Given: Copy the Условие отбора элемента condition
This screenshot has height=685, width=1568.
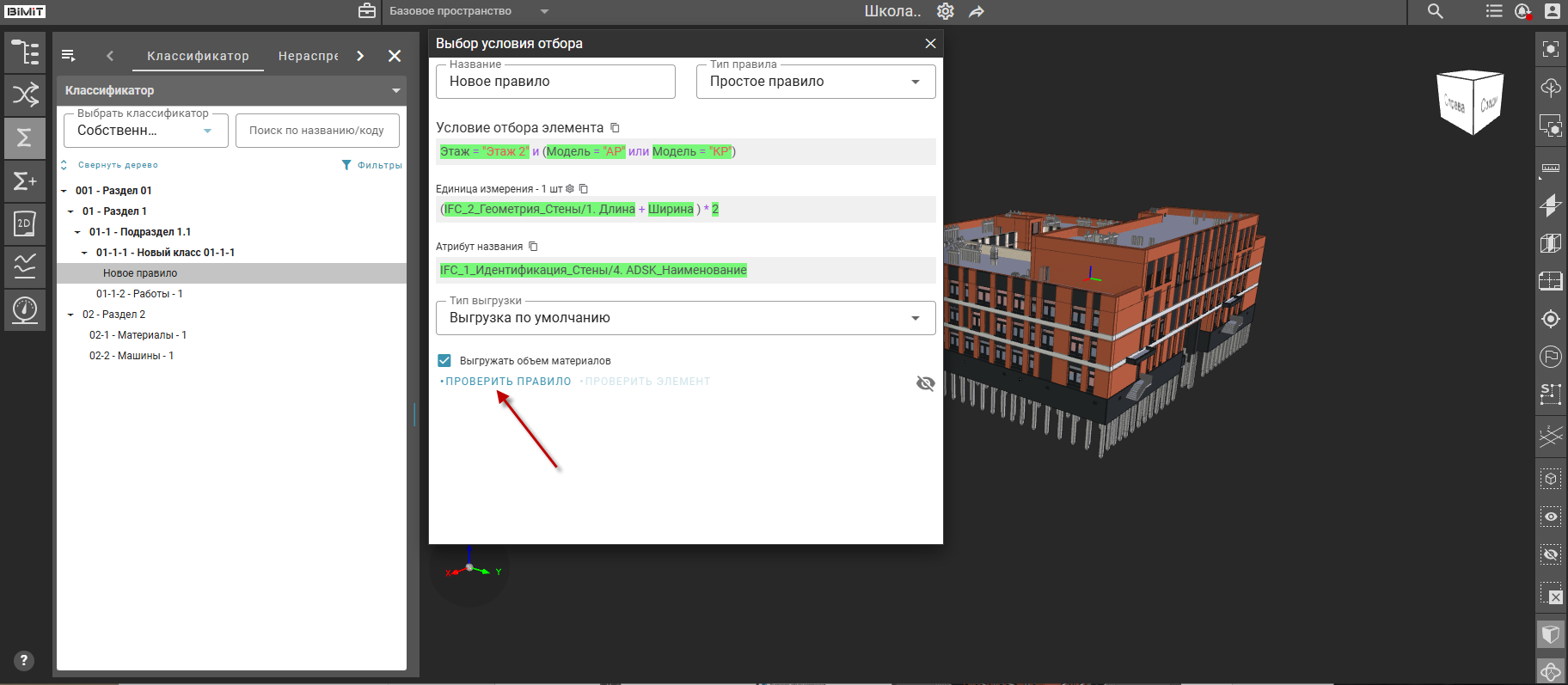Looking at the screenshot, I should tap(615, 128).
